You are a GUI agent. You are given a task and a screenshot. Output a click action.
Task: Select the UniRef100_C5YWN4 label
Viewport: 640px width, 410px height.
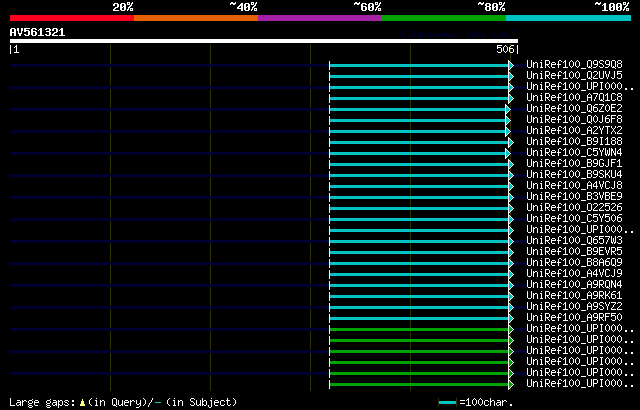click(x=574, y=152)
